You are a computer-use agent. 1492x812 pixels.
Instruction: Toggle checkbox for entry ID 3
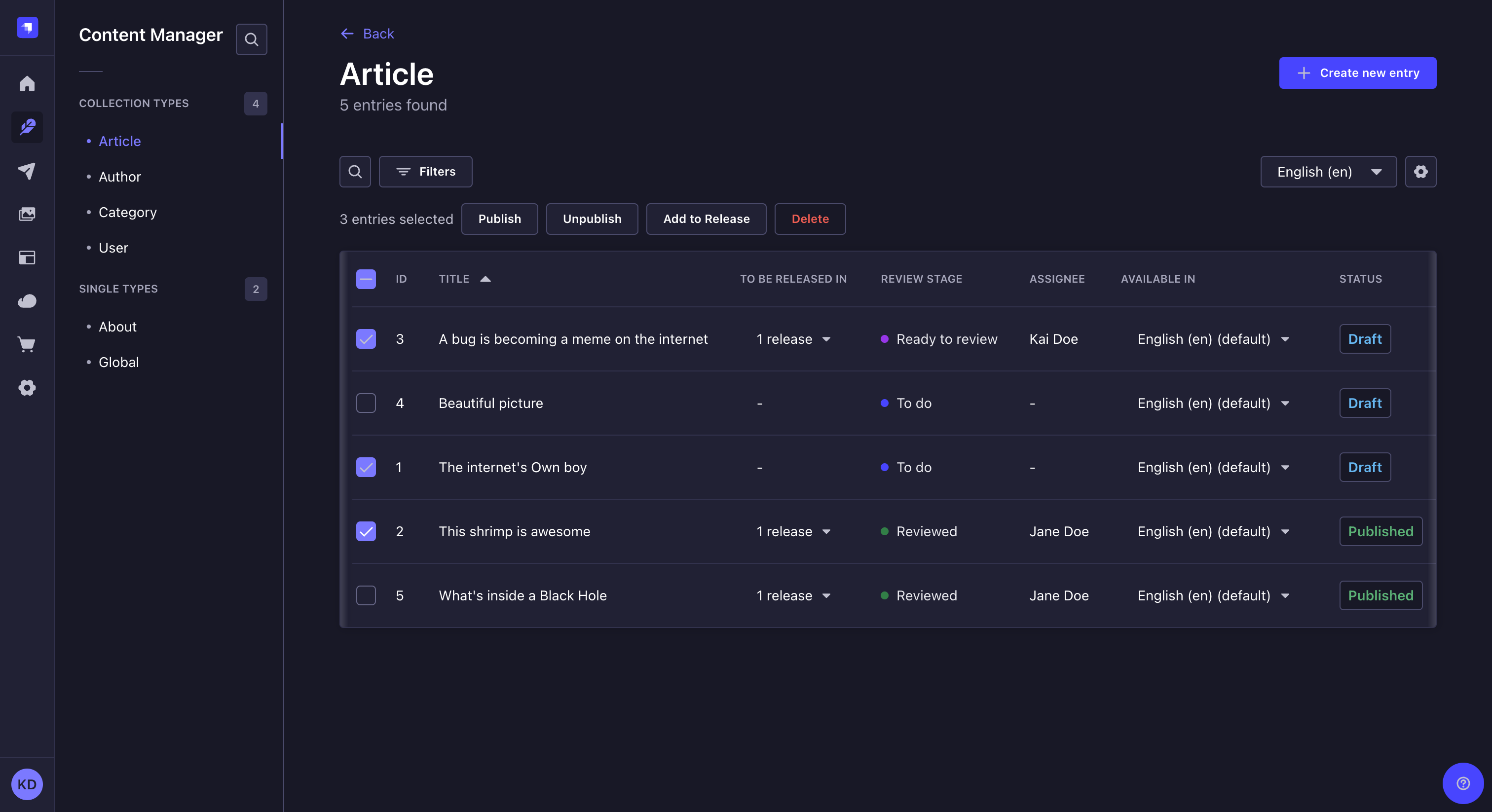366,338
